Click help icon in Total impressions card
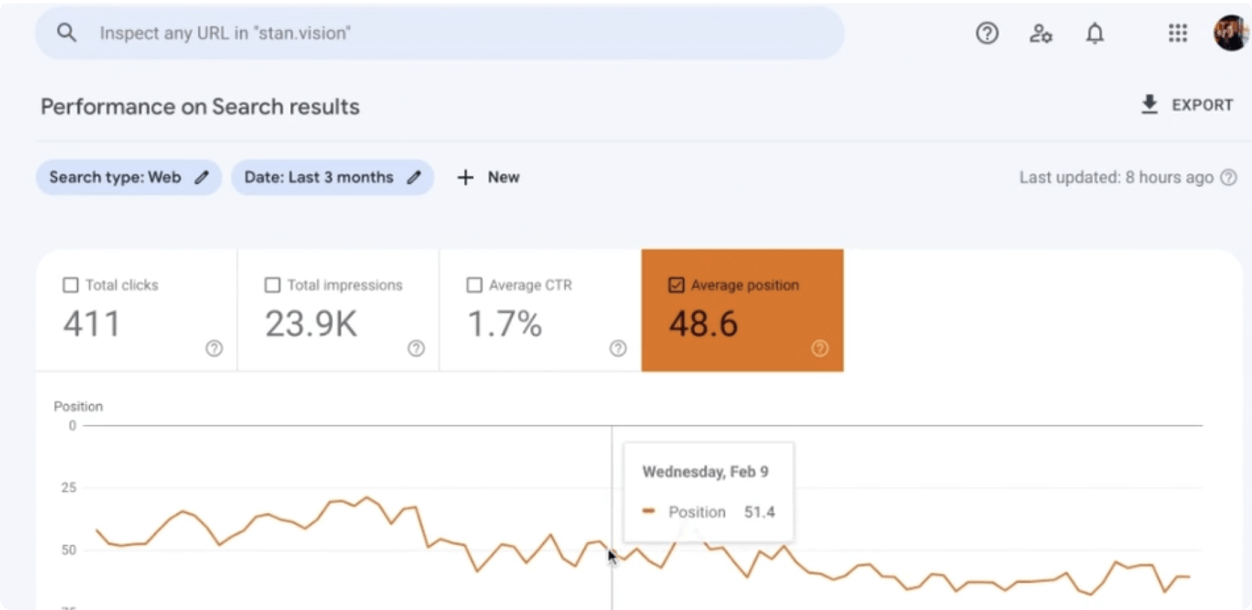1252x610 pixels. tap(416, 348)
